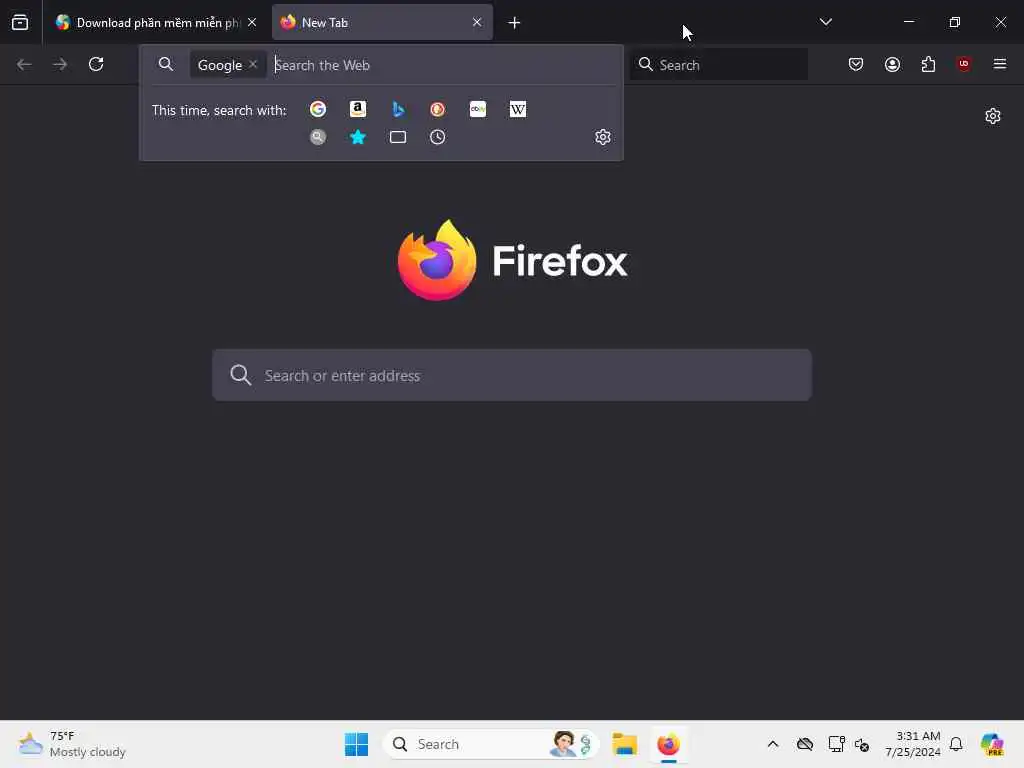Image resolution: width=1024 pixels, height=768 pixels.
Task: Open the Firefox application menu
Action: point(1000,64)
